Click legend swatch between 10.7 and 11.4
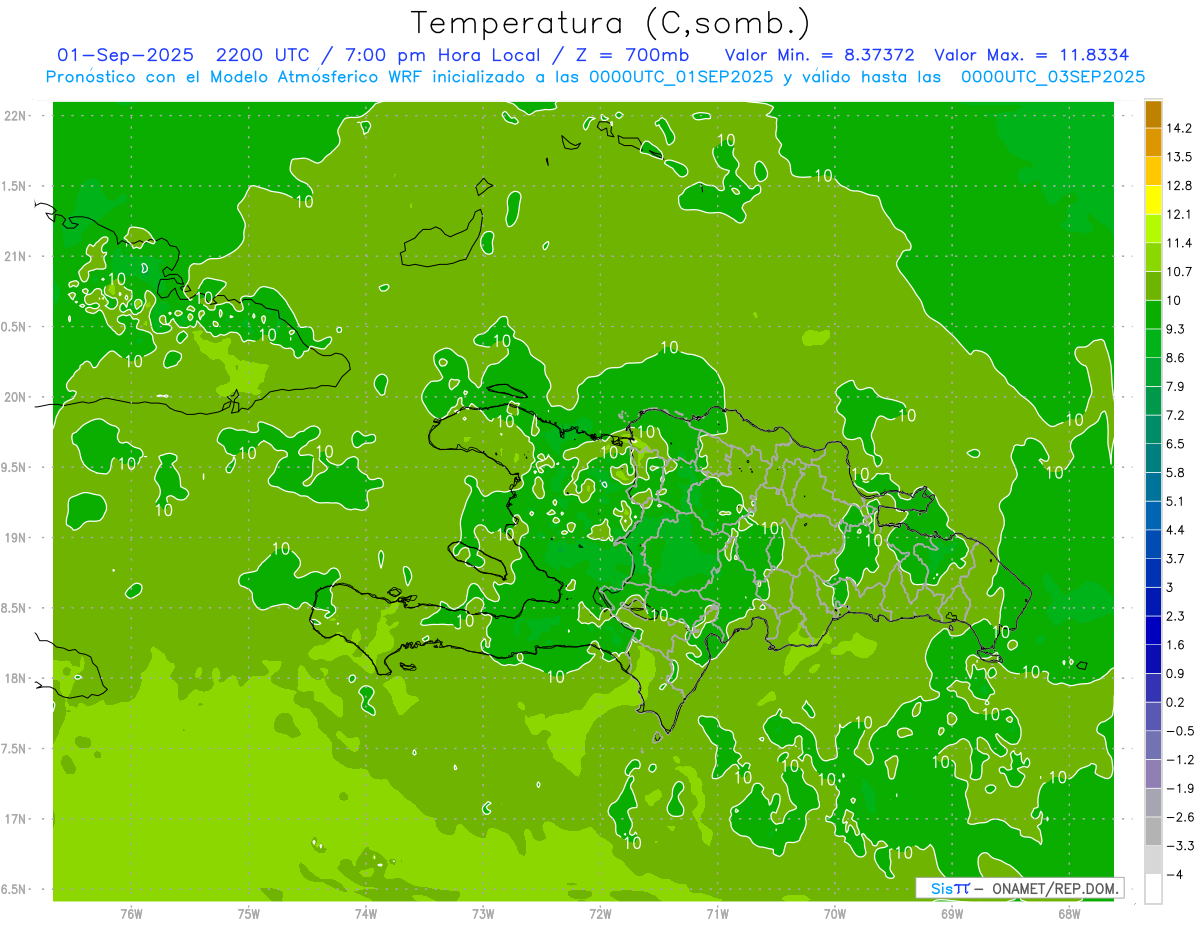Screen dimensions: 1200x927 coord(1153,258)
